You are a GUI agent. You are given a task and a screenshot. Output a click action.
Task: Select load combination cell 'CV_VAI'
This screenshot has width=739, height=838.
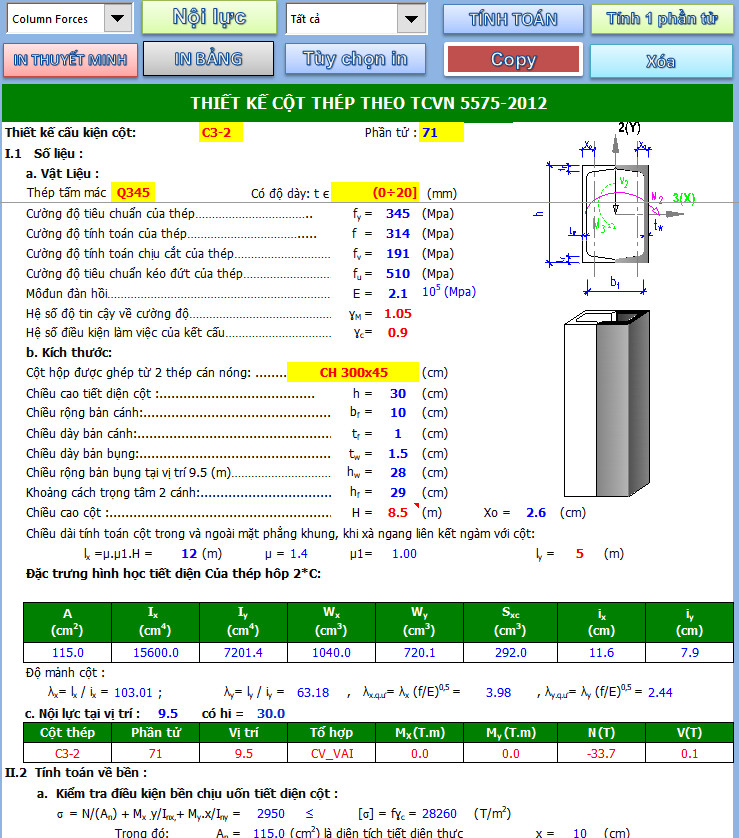tap(331, 754)
